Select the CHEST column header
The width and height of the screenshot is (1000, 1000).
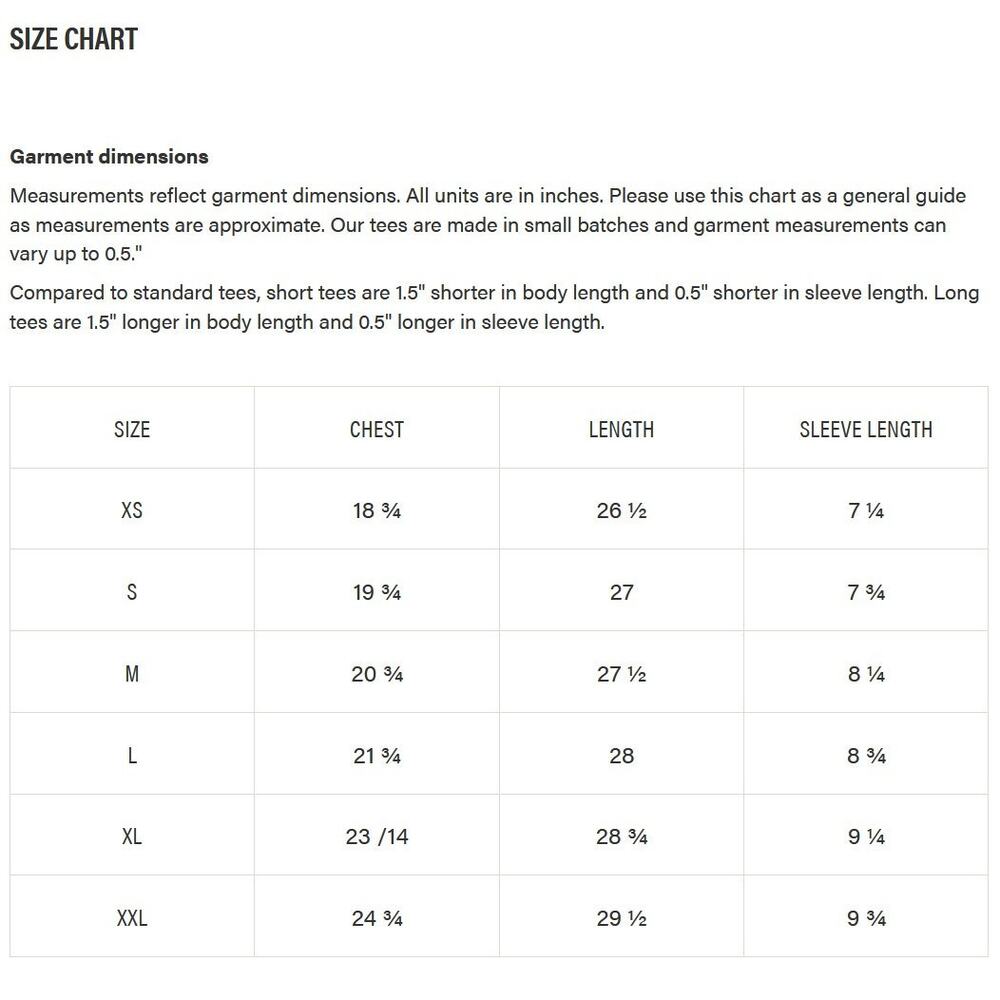point(377,429)
